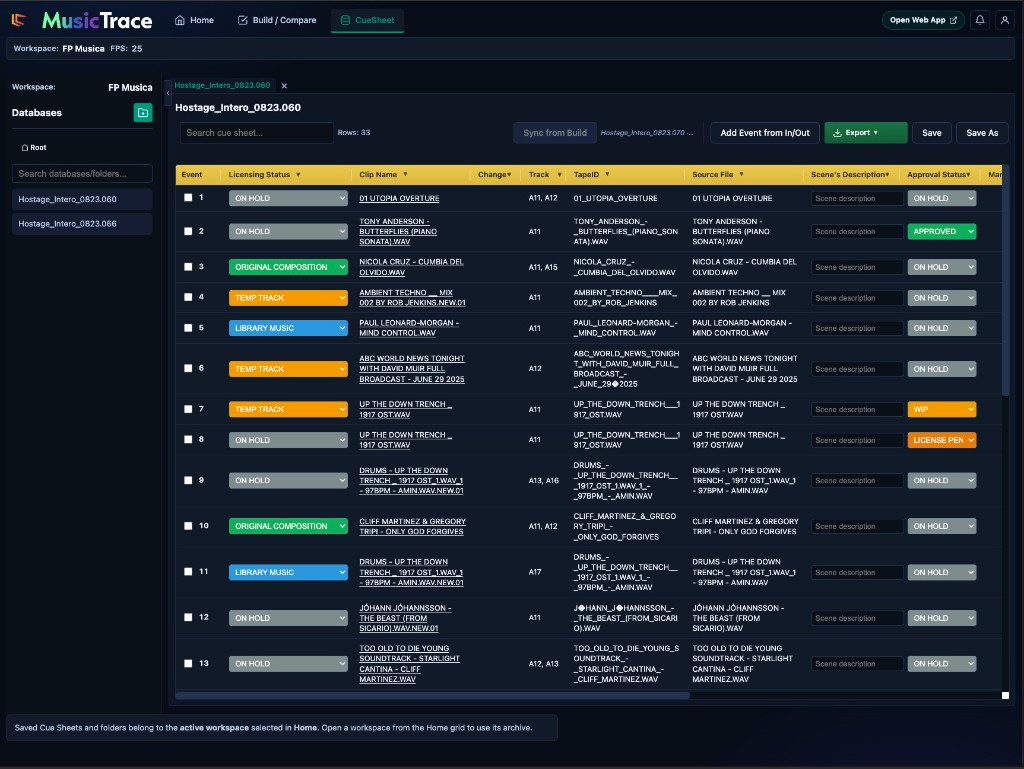
Task: Sort by TapeID column arrow
Action: [607, 174]
